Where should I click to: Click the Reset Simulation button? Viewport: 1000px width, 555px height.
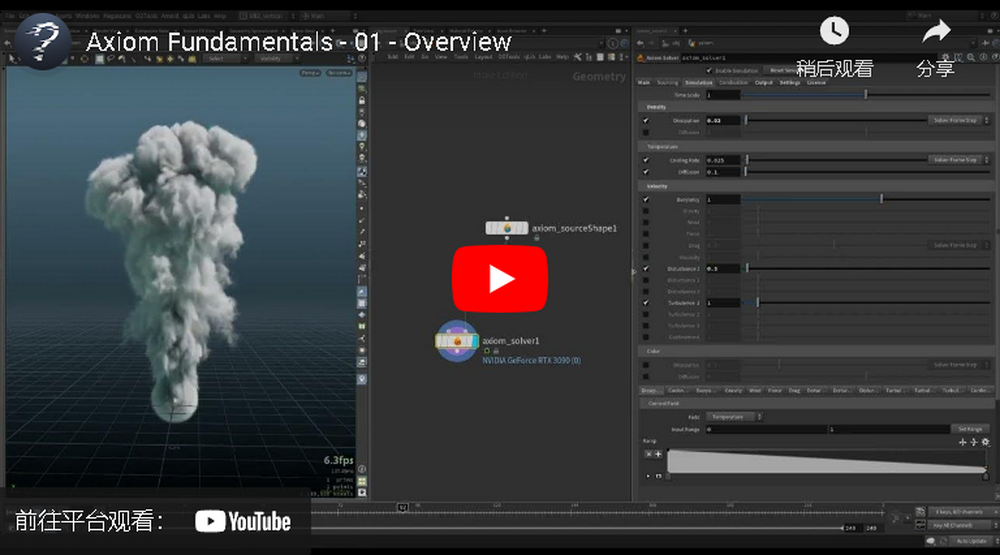[784, 71]
